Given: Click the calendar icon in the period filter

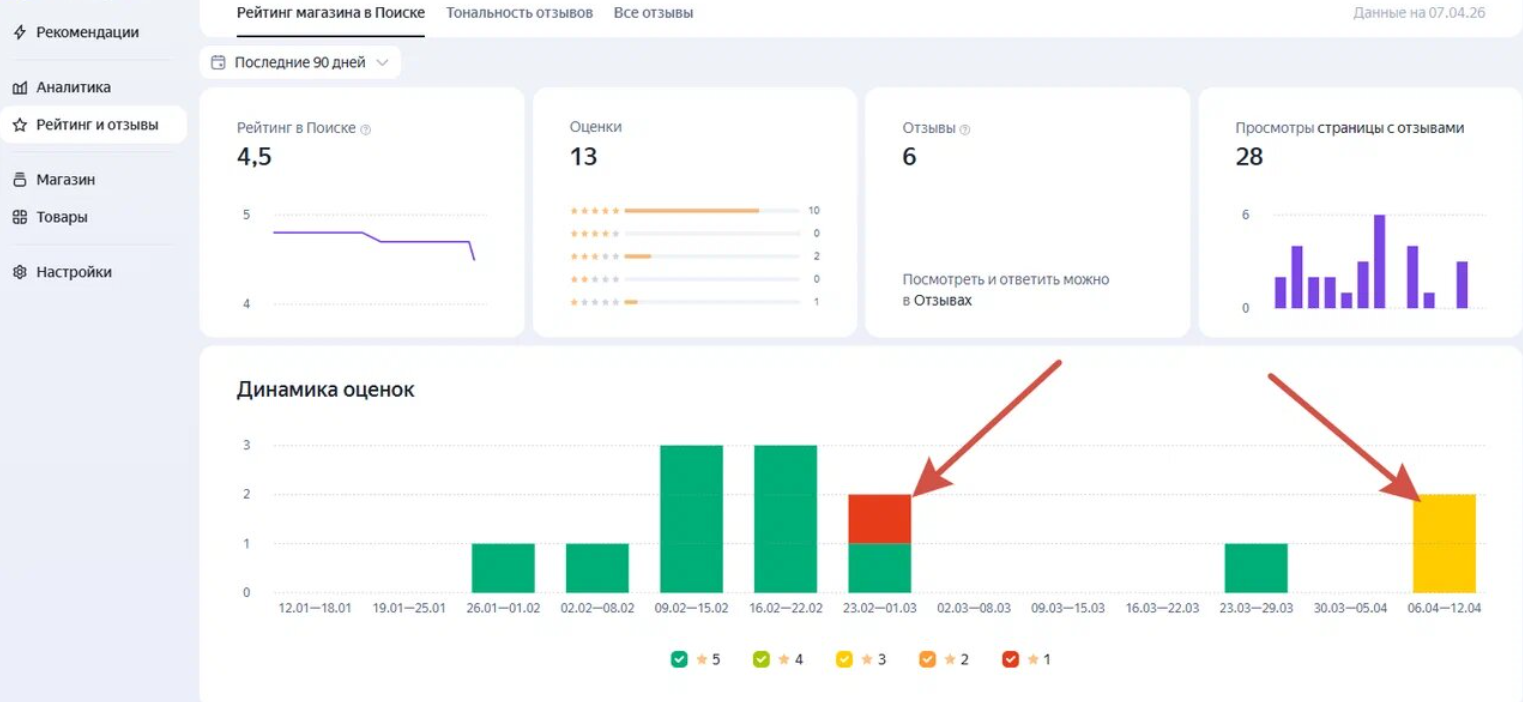Looking at the screenshot, I should tap(218, 62).
